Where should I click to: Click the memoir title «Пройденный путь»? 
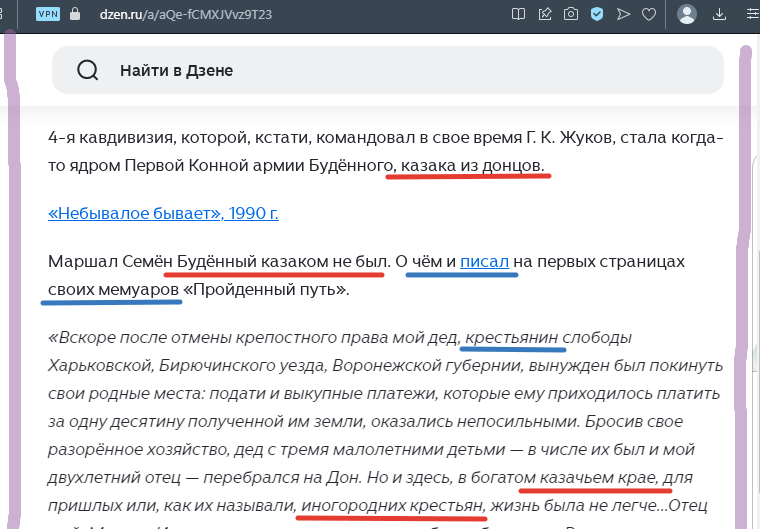265,289
